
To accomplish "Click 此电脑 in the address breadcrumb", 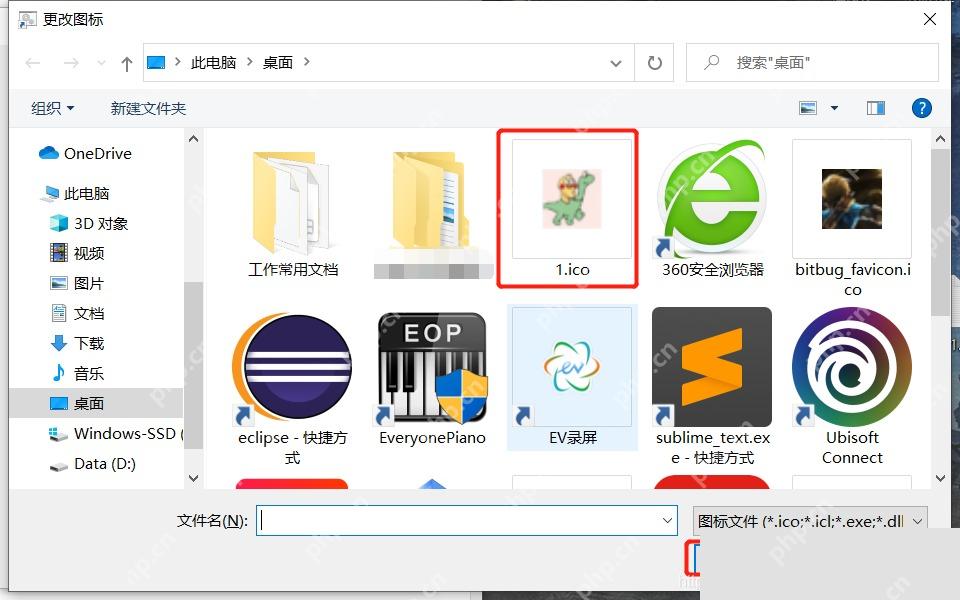I will coord(214,62).
